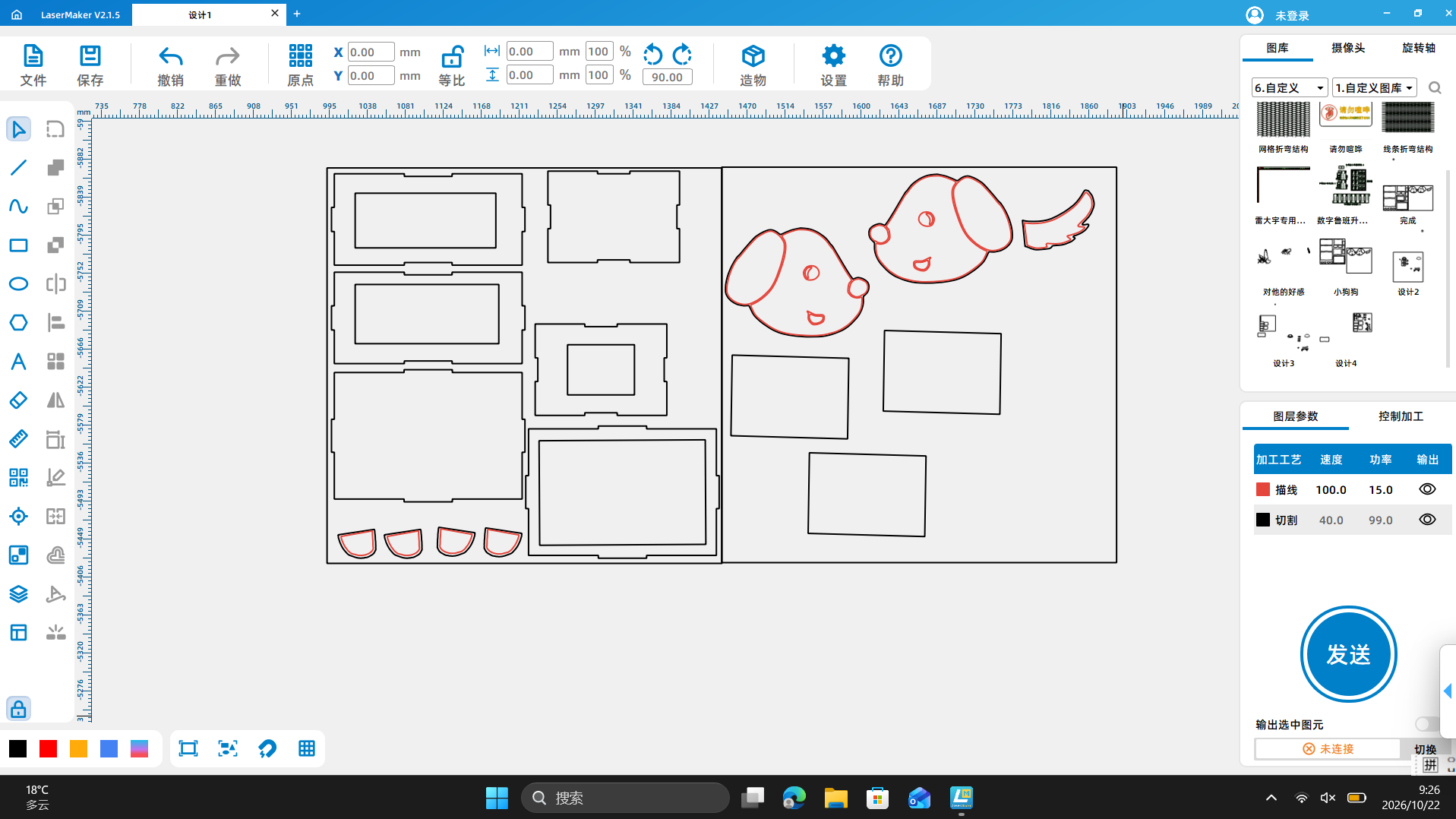Open the 文件 file menu

point(33,65)
